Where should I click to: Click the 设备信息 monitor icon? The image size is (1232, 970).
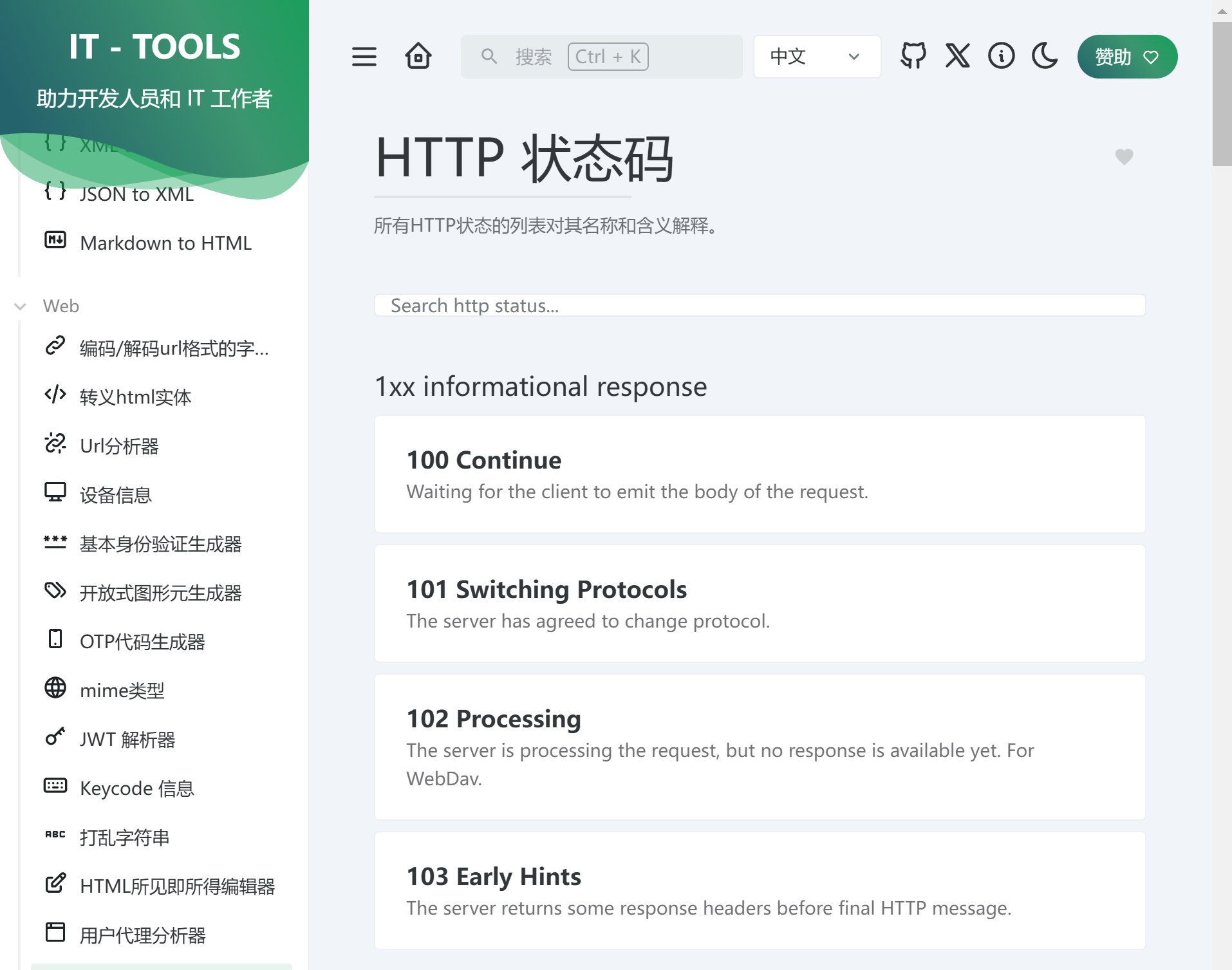[55, 492]
